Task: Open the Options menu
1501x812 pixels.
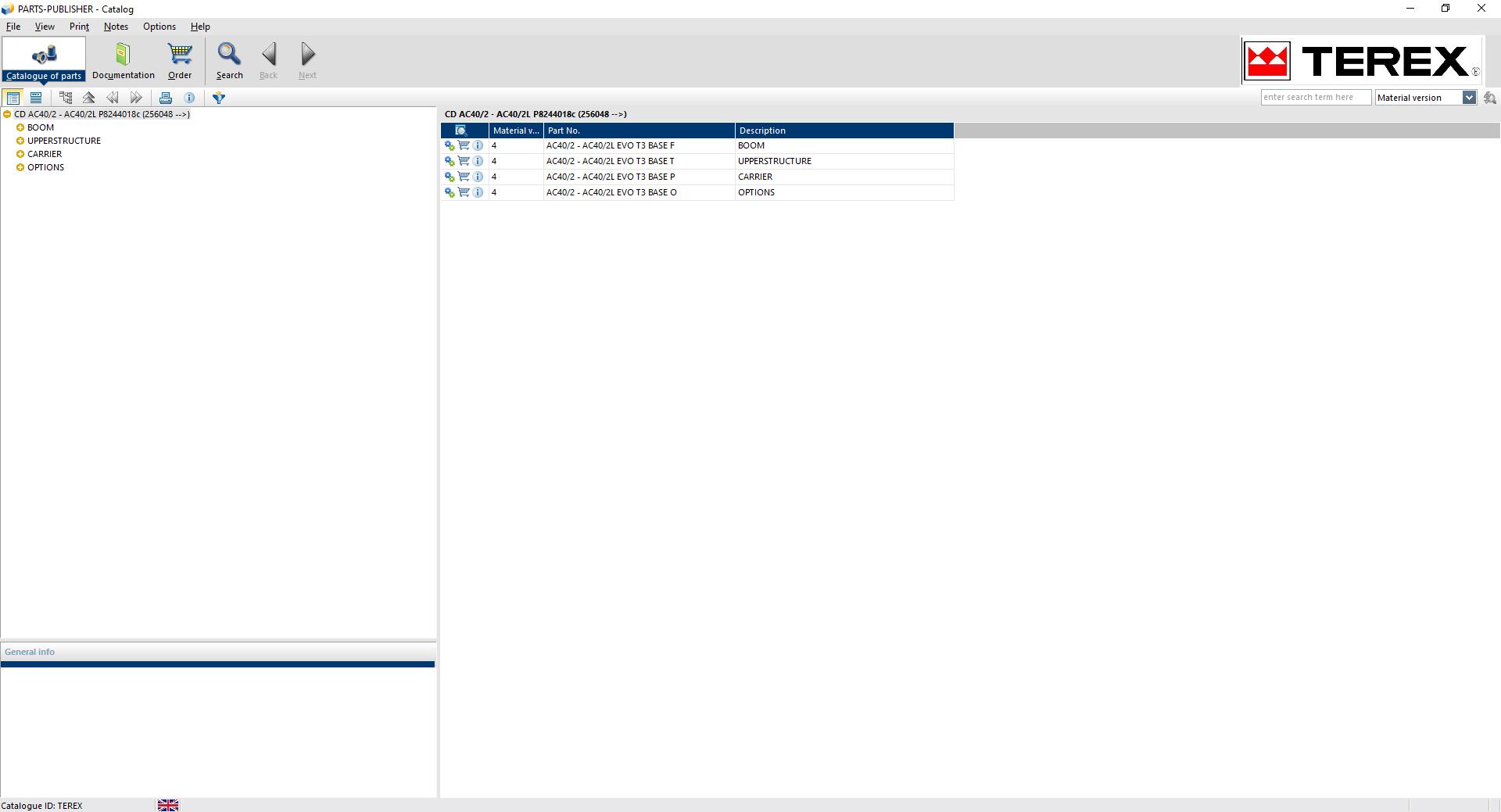Action: 159,27
